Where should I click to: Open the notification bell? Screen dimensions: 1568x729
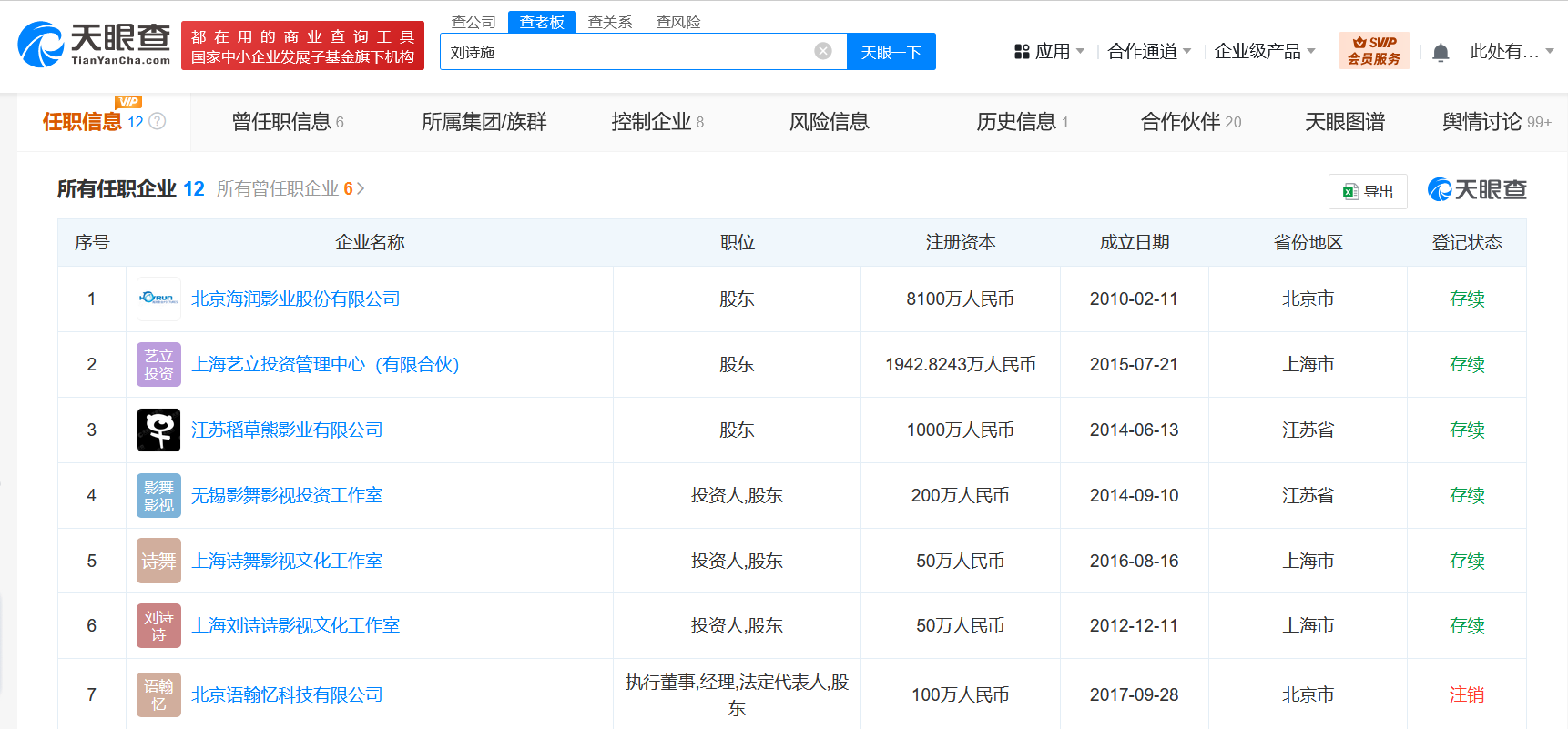click(x=1441, y=52)
